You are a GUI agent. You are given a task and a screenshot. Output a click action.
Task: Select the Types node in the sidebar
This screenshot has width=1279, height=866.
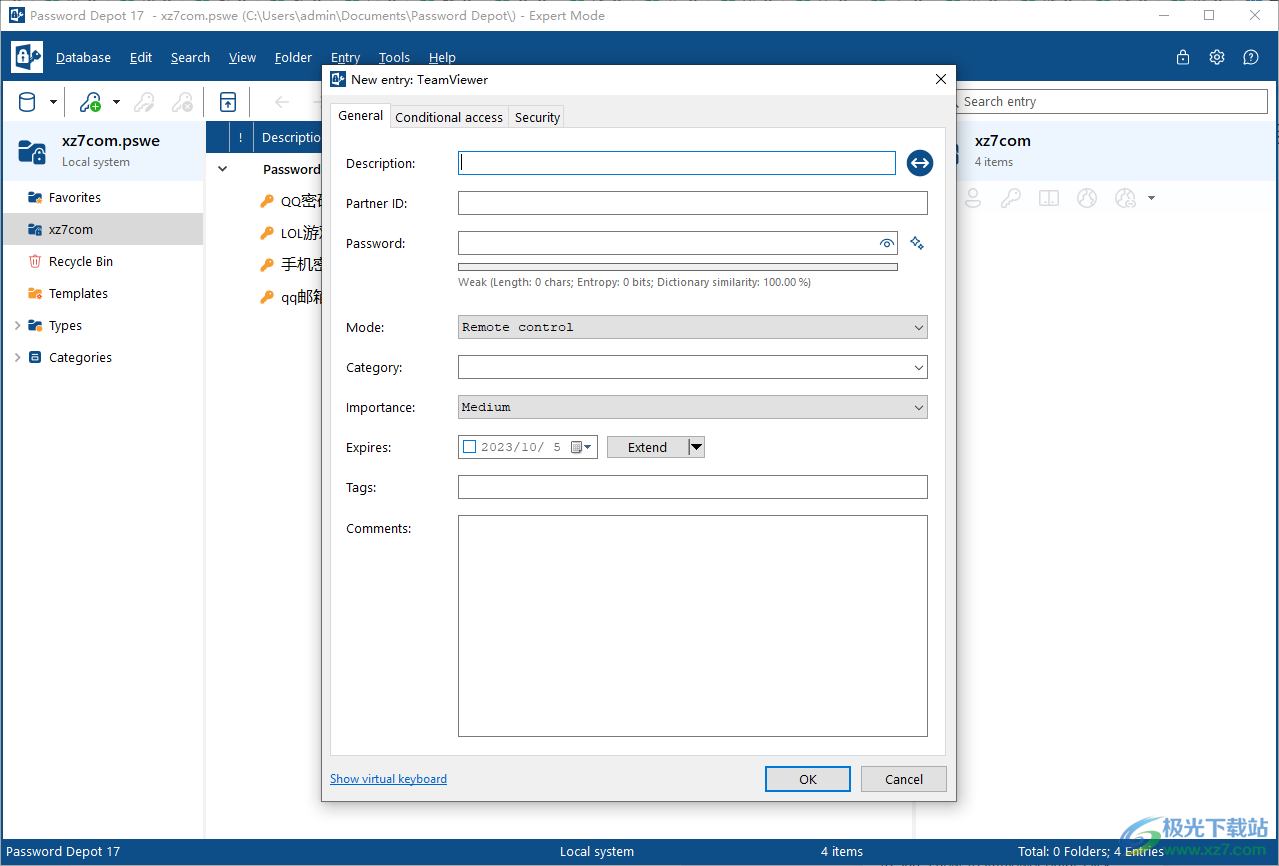(x=65, y=325)
